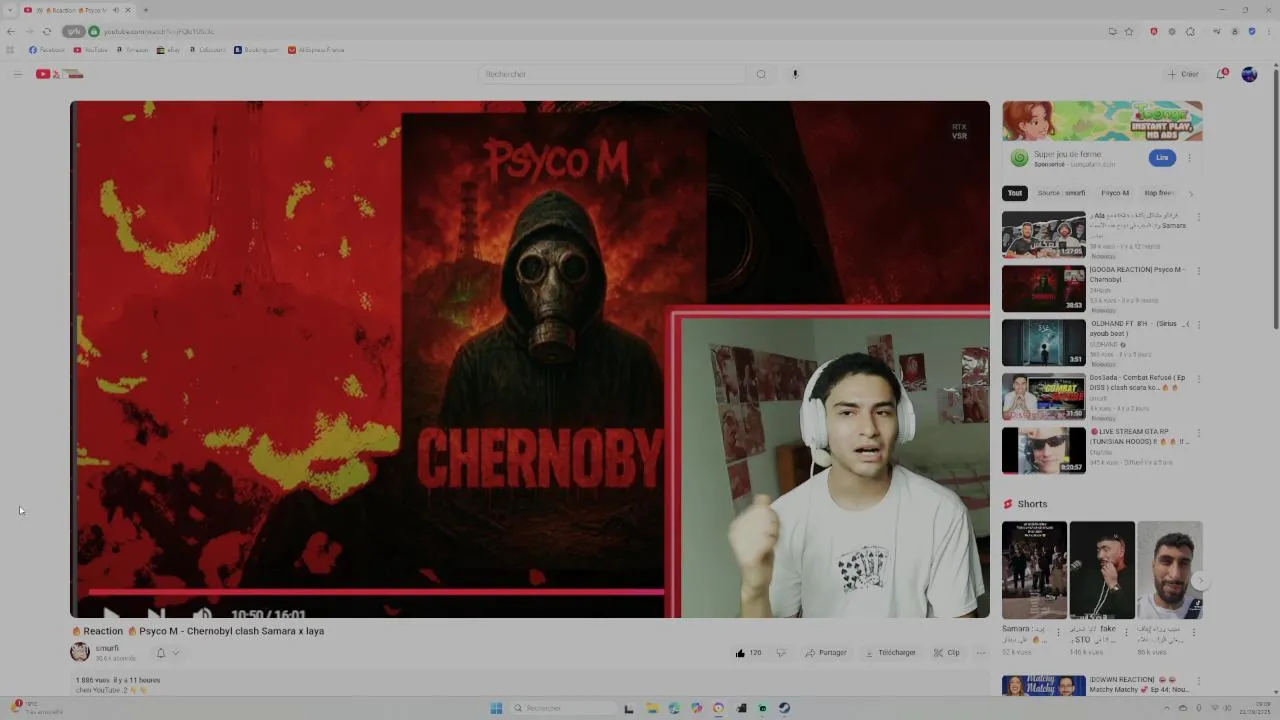This screenshot has height=720, width=1280.
Task: Open options menu for GOOBA REACTION video
Action: click(x=1198, y=271)
